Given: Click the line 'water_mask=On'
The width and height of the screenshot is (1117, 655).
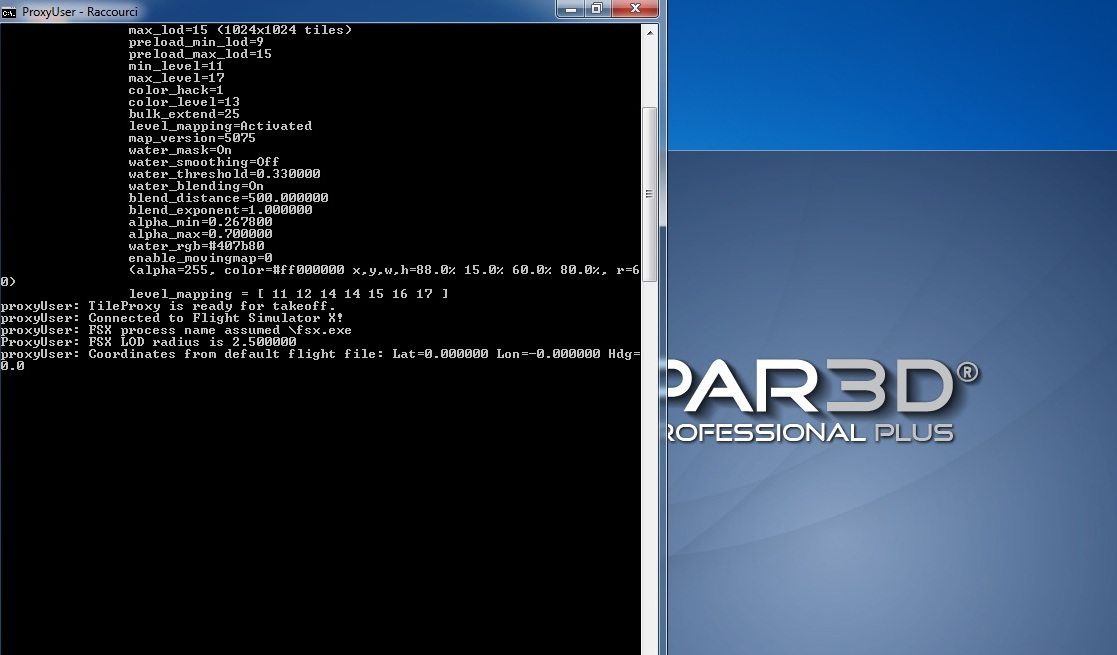Looking at the screenshot, I should (180, 150).
